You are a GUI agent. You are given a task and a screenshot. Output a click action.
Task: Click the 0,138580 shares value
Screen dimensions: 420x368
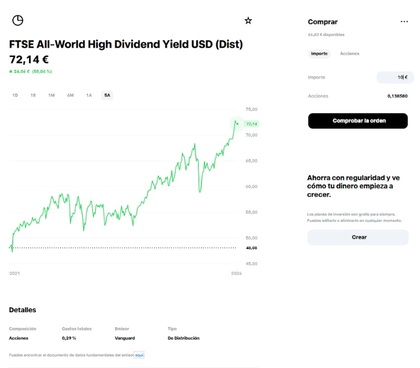pos(397,96)
